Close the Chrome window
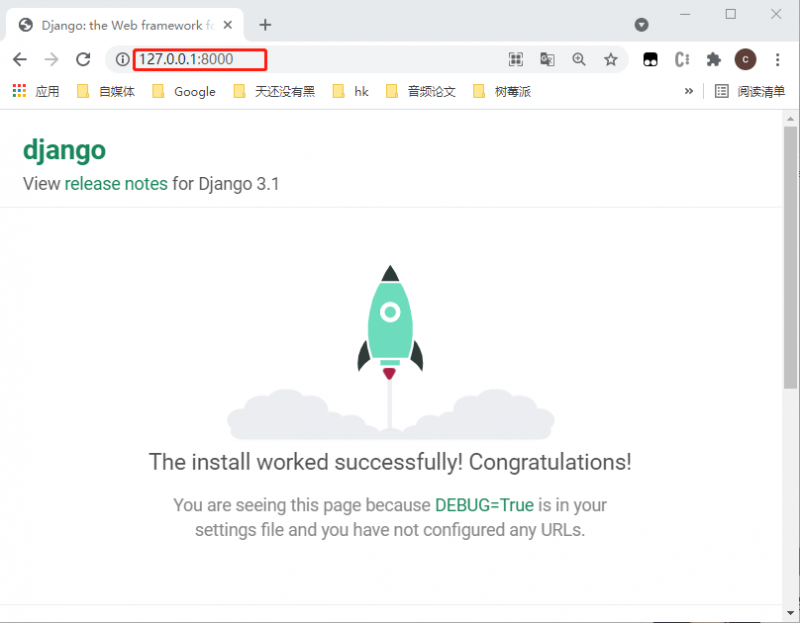The image size is (800, 623). (776, 14)
